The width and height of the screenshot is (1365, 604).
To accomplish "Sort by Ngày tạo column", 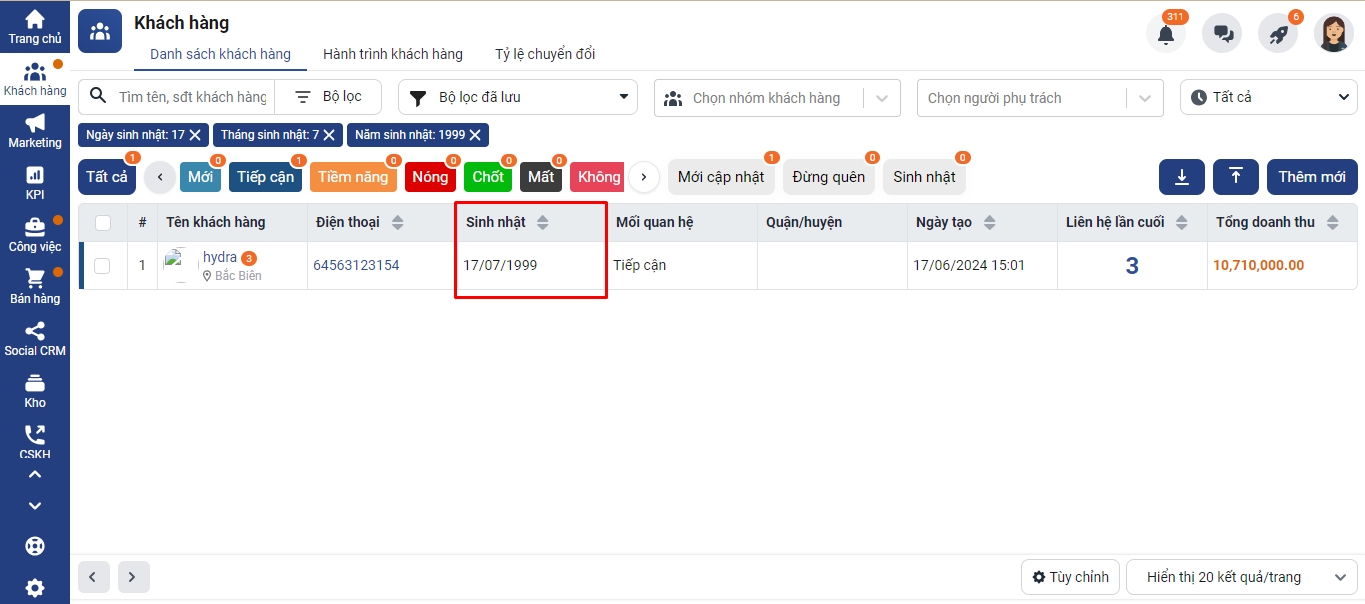I will [990, 222].
